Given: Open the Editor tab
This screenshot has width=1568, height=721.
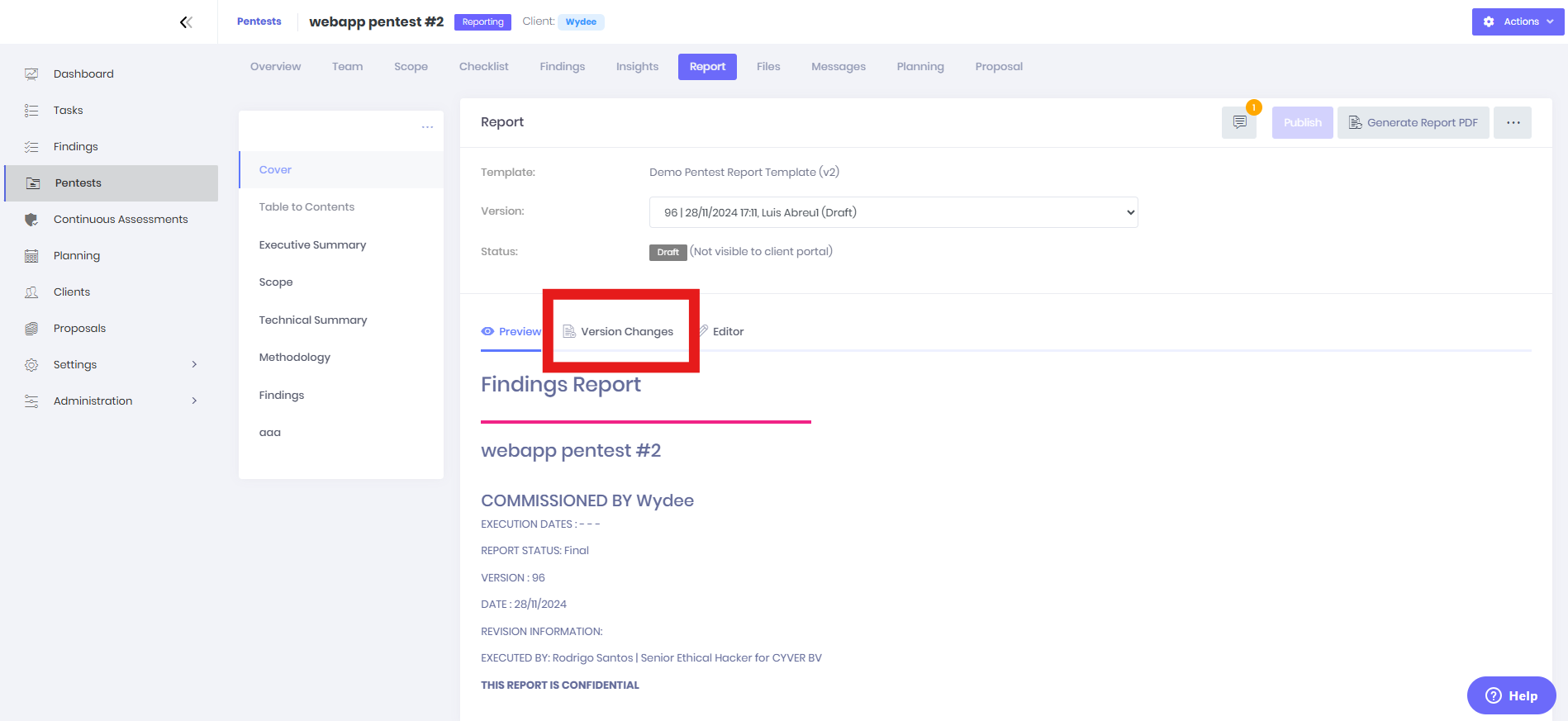Looking at the screenshot, I should tap(721, 331).
